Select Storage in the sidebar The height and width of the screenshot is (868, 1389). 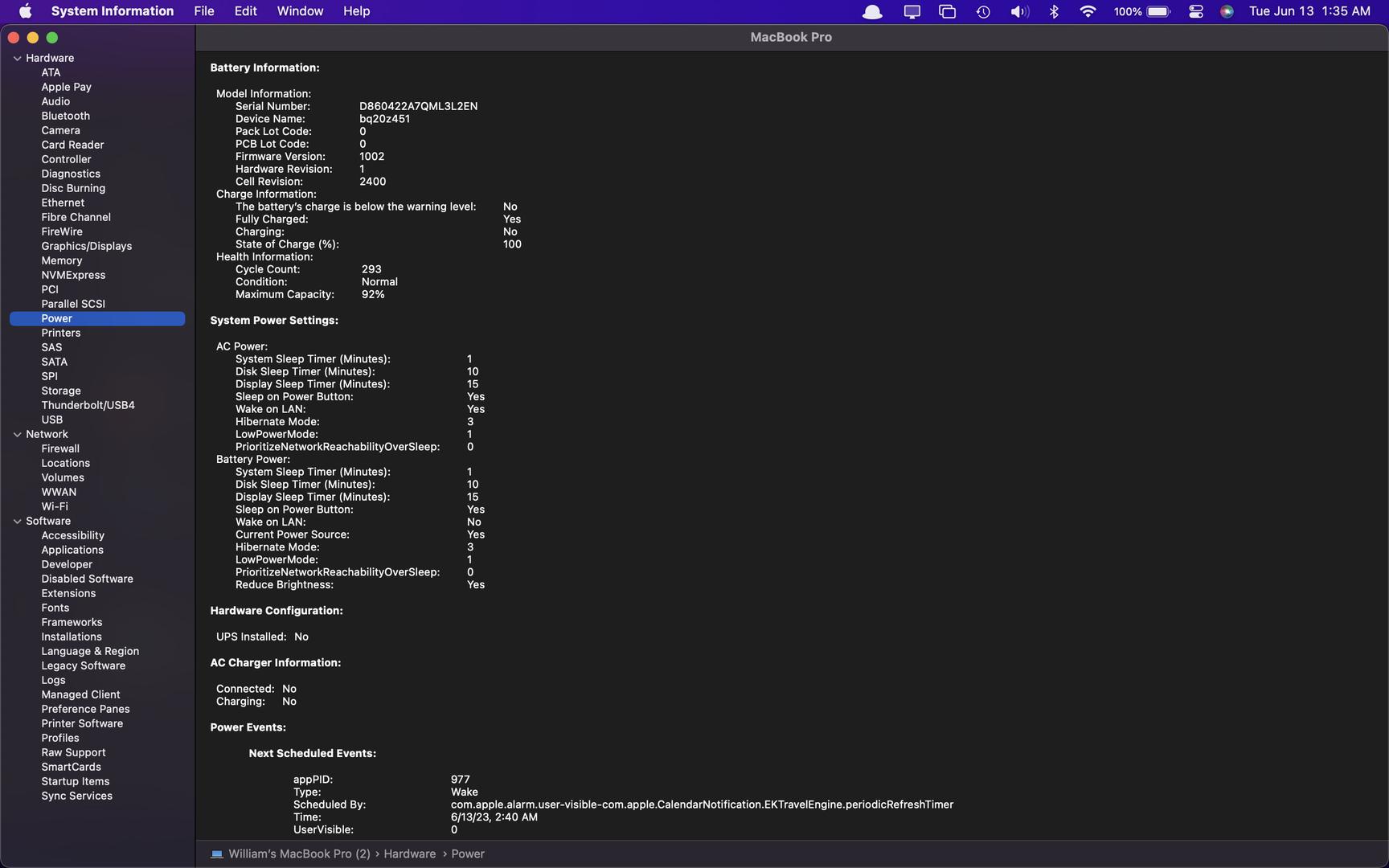(60, 391)
